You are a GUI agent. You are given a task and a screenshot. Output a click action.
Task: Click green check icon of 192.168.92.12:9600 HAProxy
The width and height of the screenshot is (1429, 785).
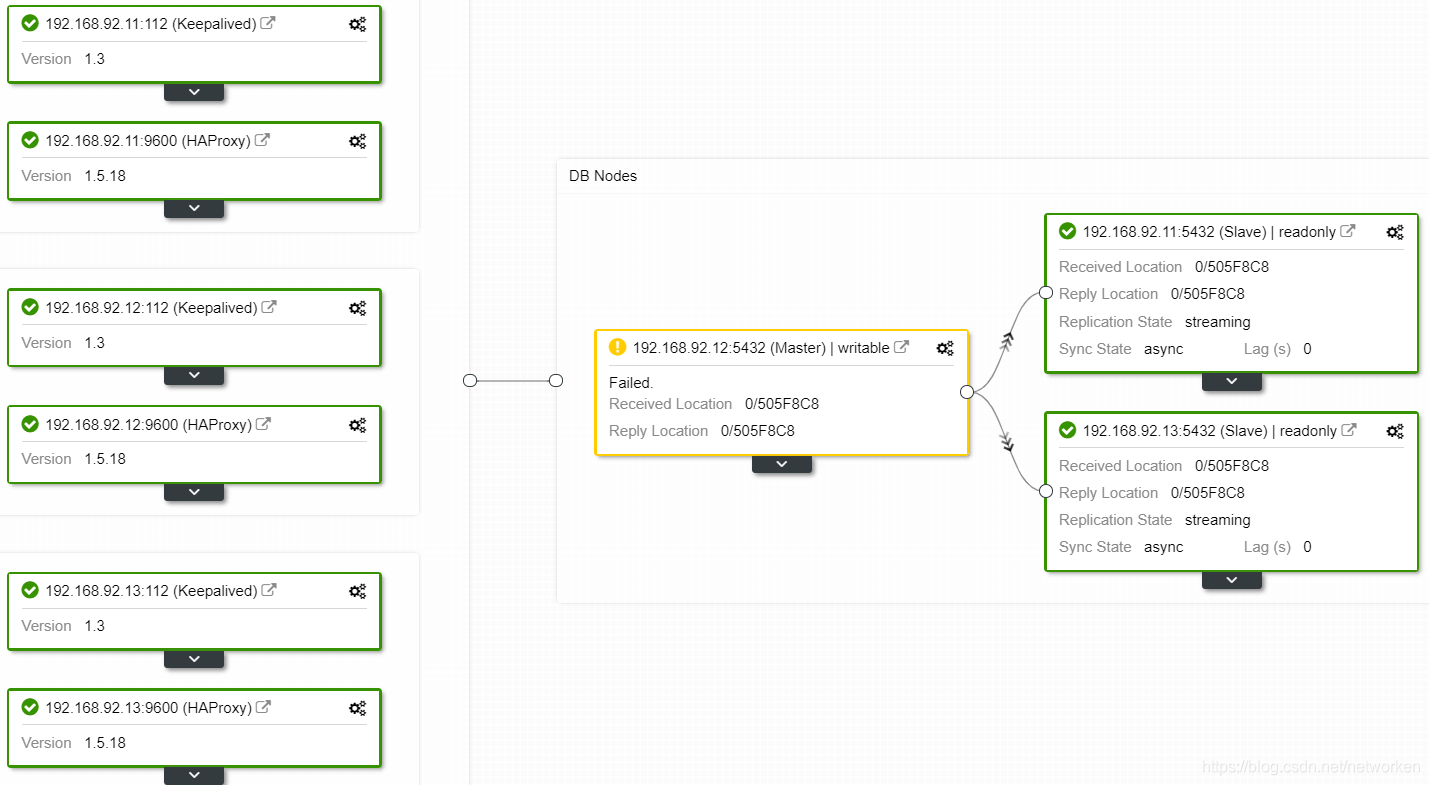click(x=30, y=424)
